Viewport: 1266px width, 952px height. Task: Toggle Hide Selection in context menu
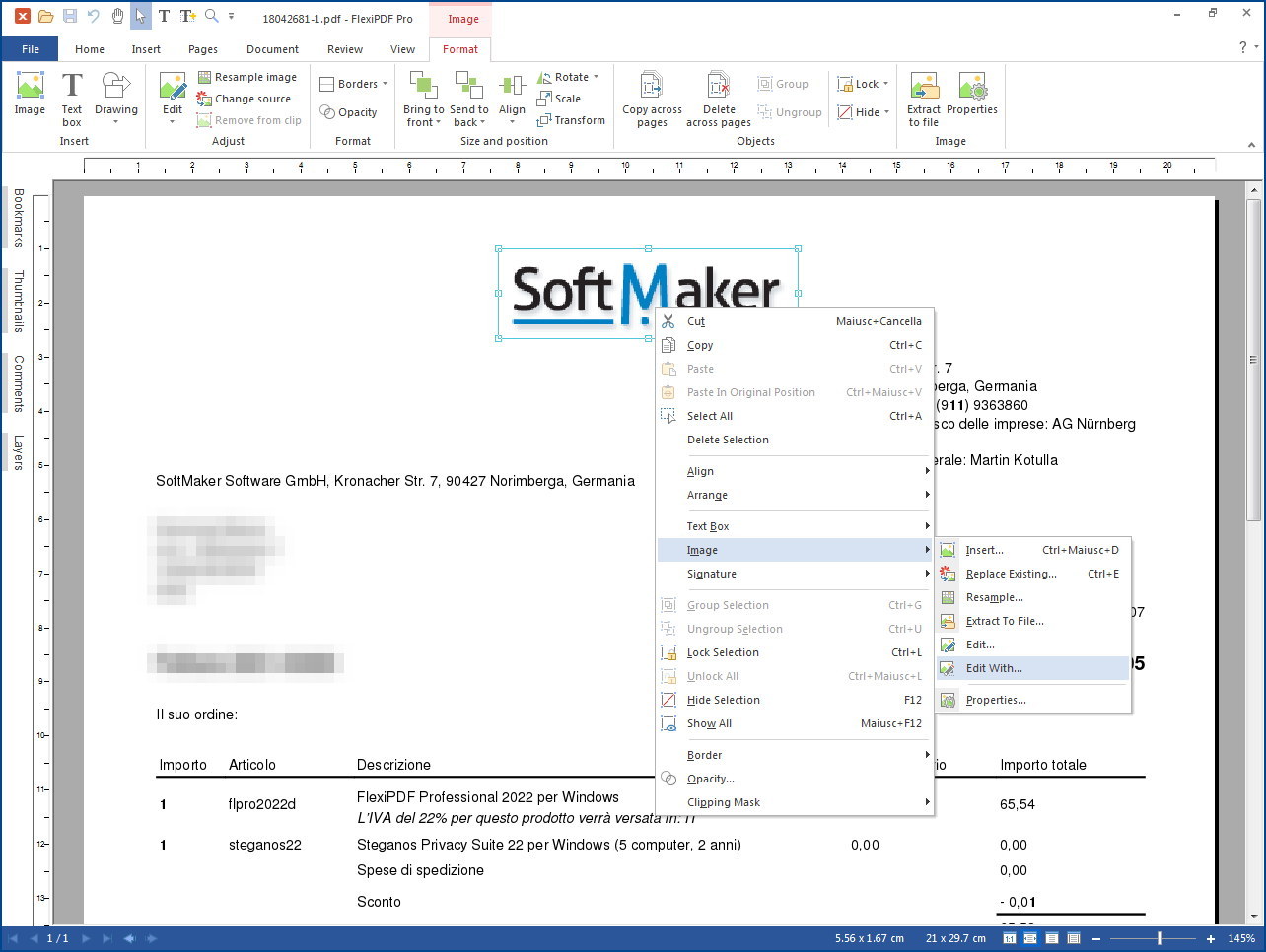(x=723, y=700)
